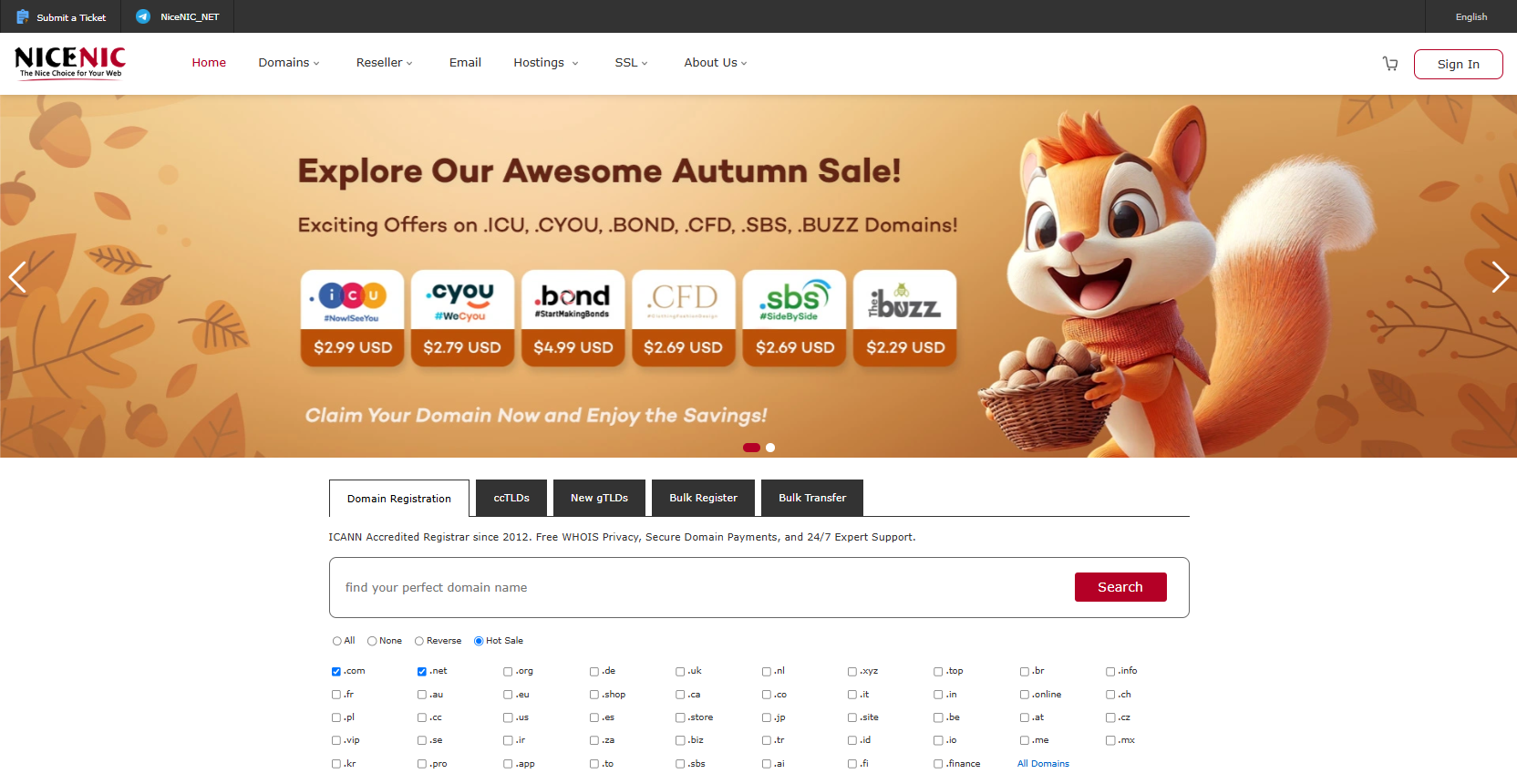Check the .pro checkbox
The image size is (1517, 784).
tap(422, 764)
